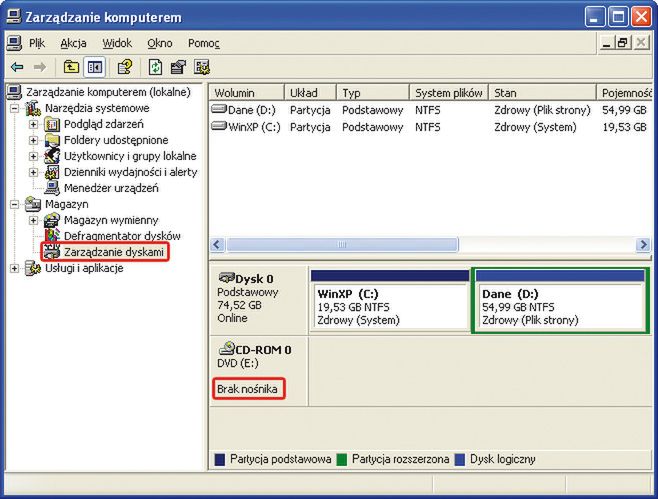Toggle the Show/Hide console tree icon
658x499 pixels.
point(94,67)
